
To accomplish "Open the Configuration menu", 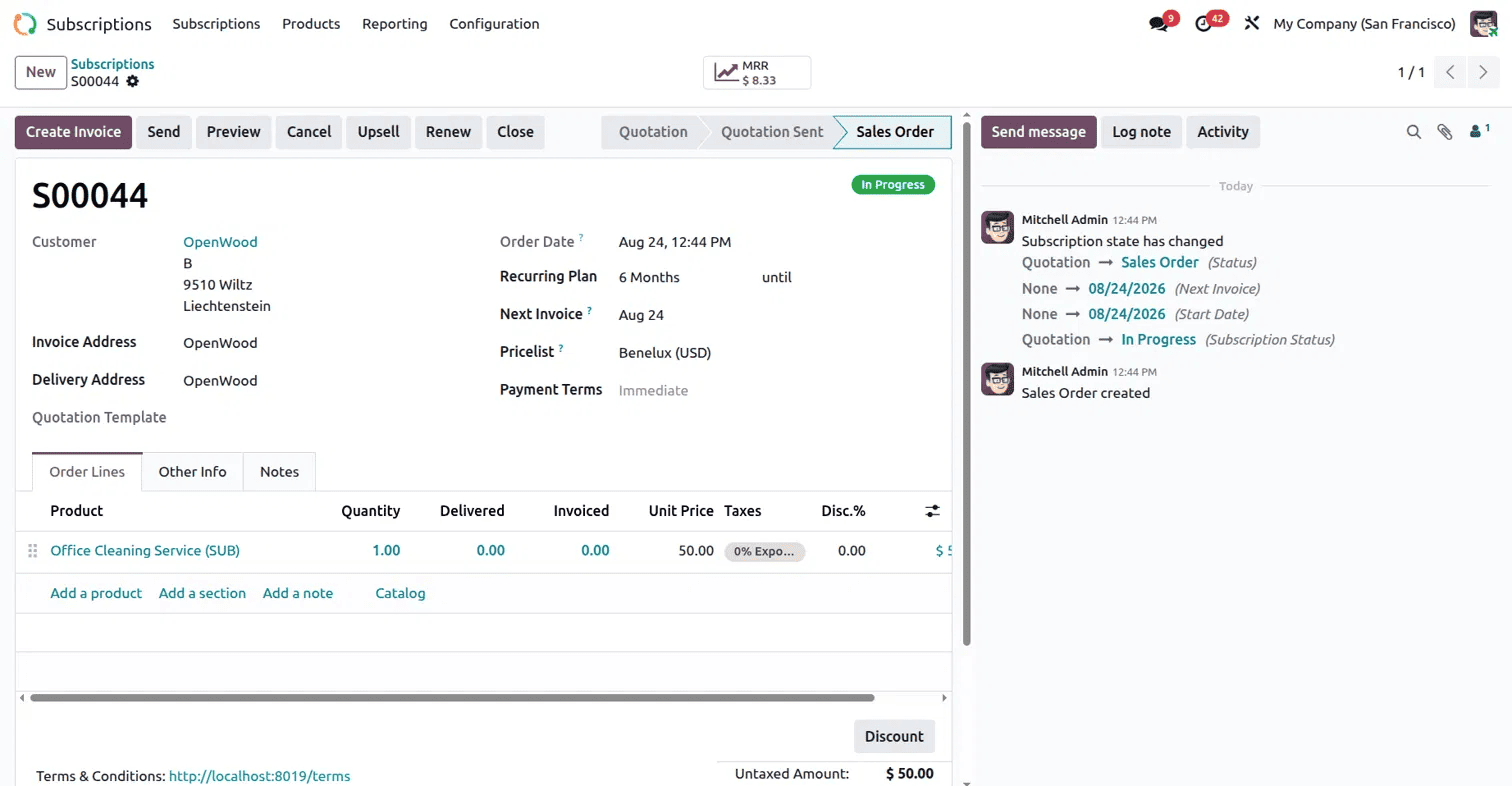I will click(494, 24).
